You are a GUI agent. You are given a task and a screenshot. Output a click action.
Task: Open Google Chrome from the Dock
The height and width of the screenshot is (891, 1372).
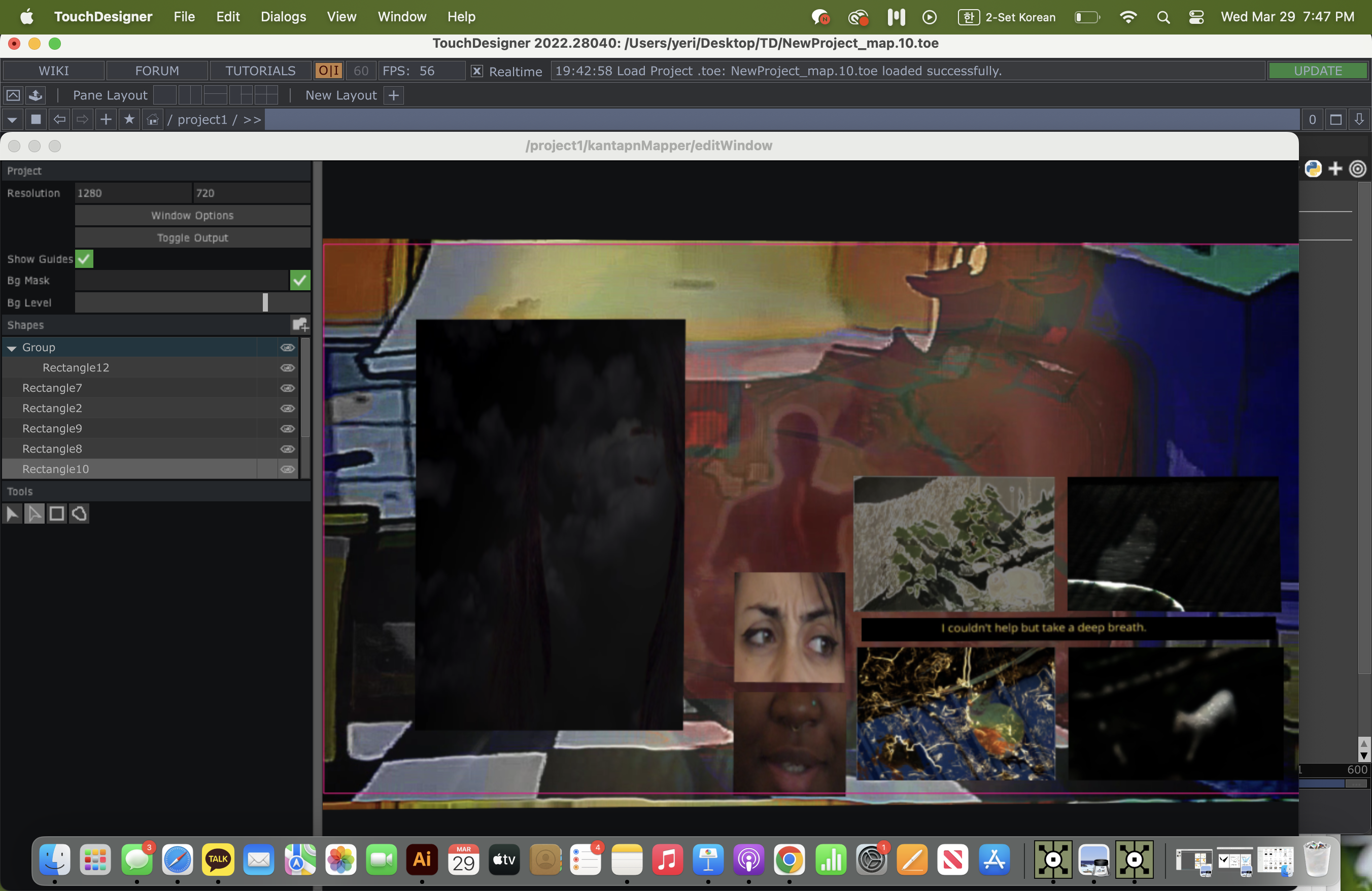pyautogui.click(x=789, y=860)
